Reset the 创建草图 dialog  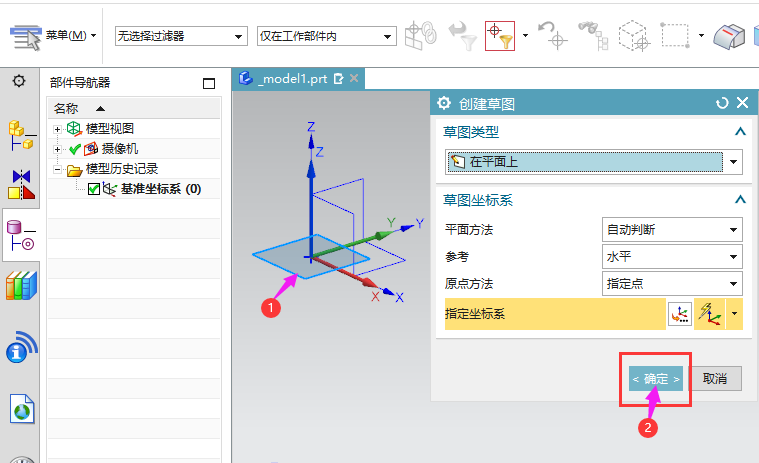[722, 103]
